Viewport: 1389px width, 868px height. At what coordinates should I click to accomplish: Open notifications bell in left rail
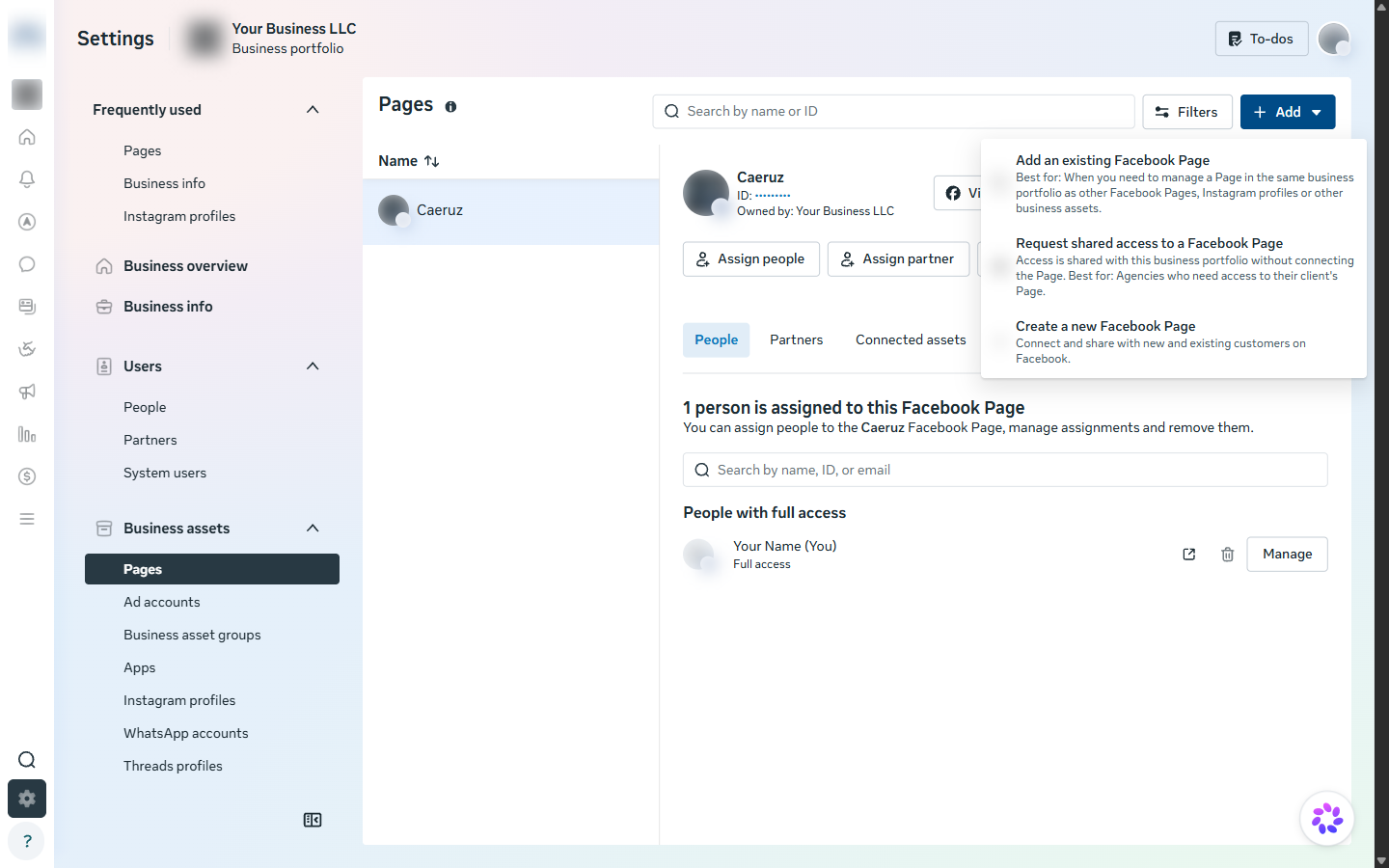27,179
